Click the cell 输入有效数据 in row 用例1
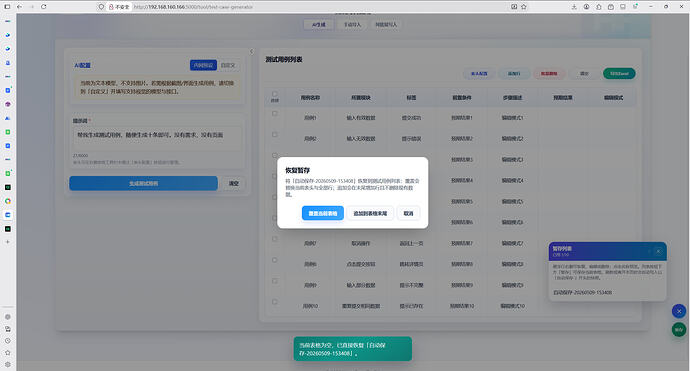Viewport: 690px width, 371px height. click(x=361, y=118)
